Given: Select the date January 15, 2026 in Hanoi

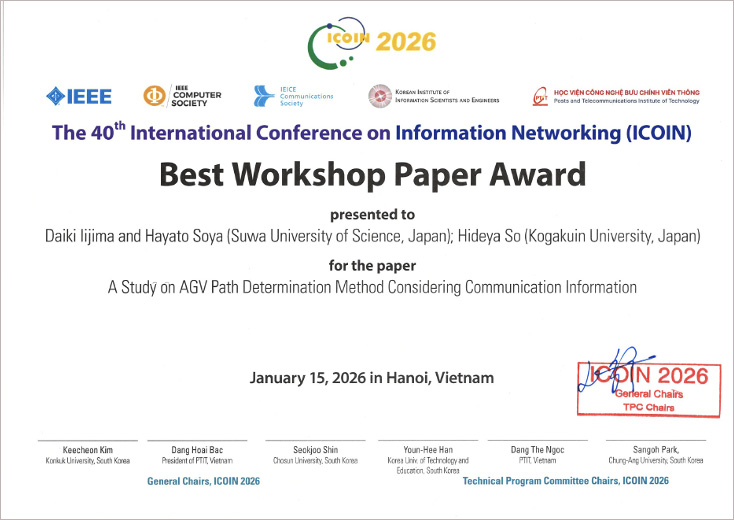Looking at the screenshot, I should pyautogui.click(x=371, y=378).
